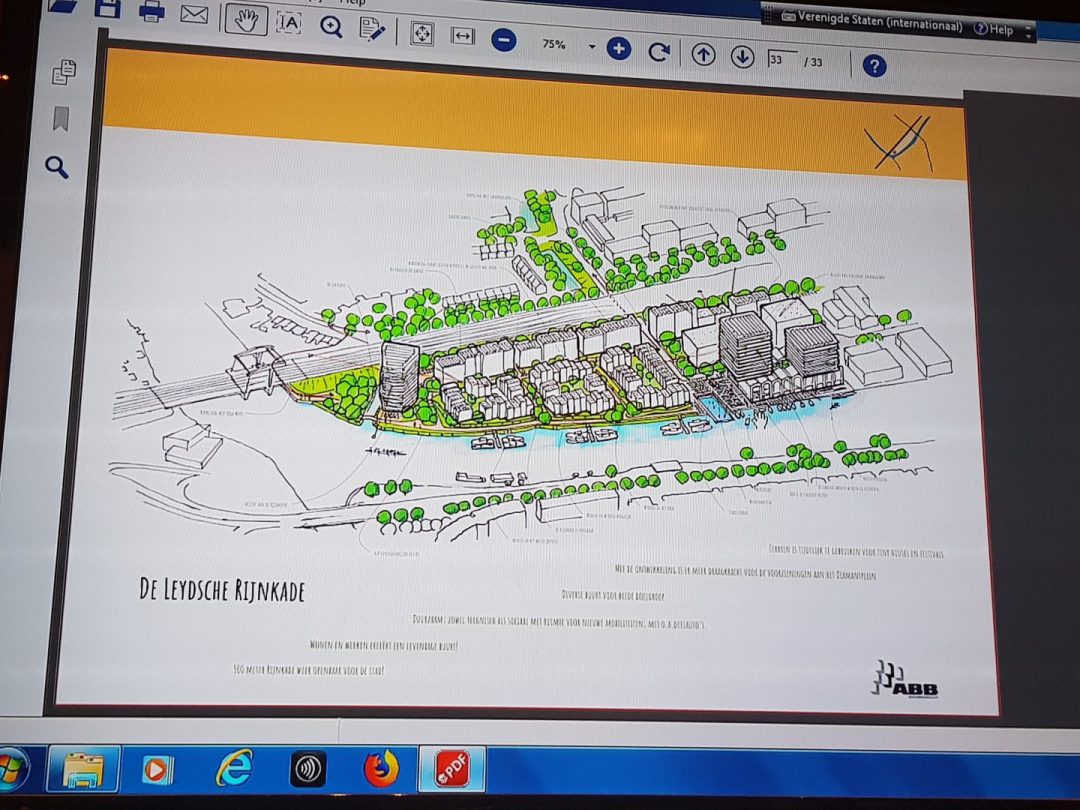The width and height of the screenshot is (1080, 810).
Task: Toggle the search sidebar panel
Action: click(57, 167)
